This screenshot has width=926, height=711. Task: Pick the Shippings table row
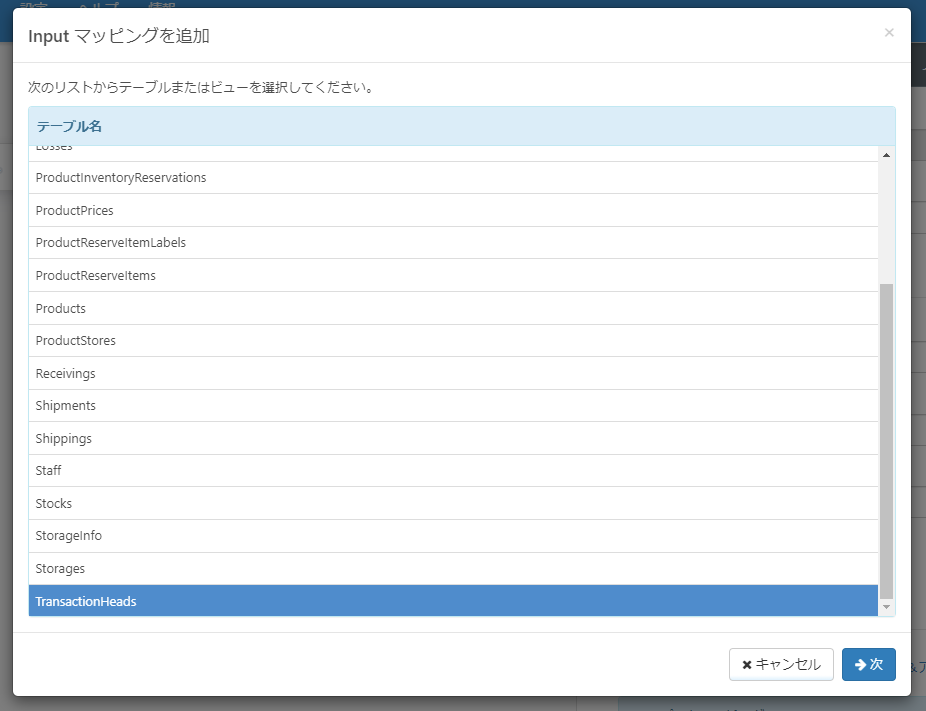[x=453, y=438]
